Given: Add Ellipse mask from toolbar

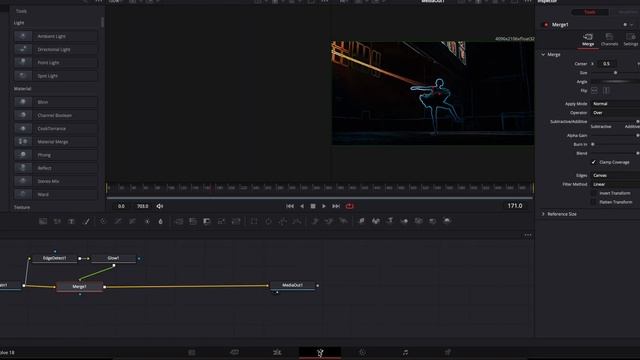Looking at the screenshot, I should point(268,221).
